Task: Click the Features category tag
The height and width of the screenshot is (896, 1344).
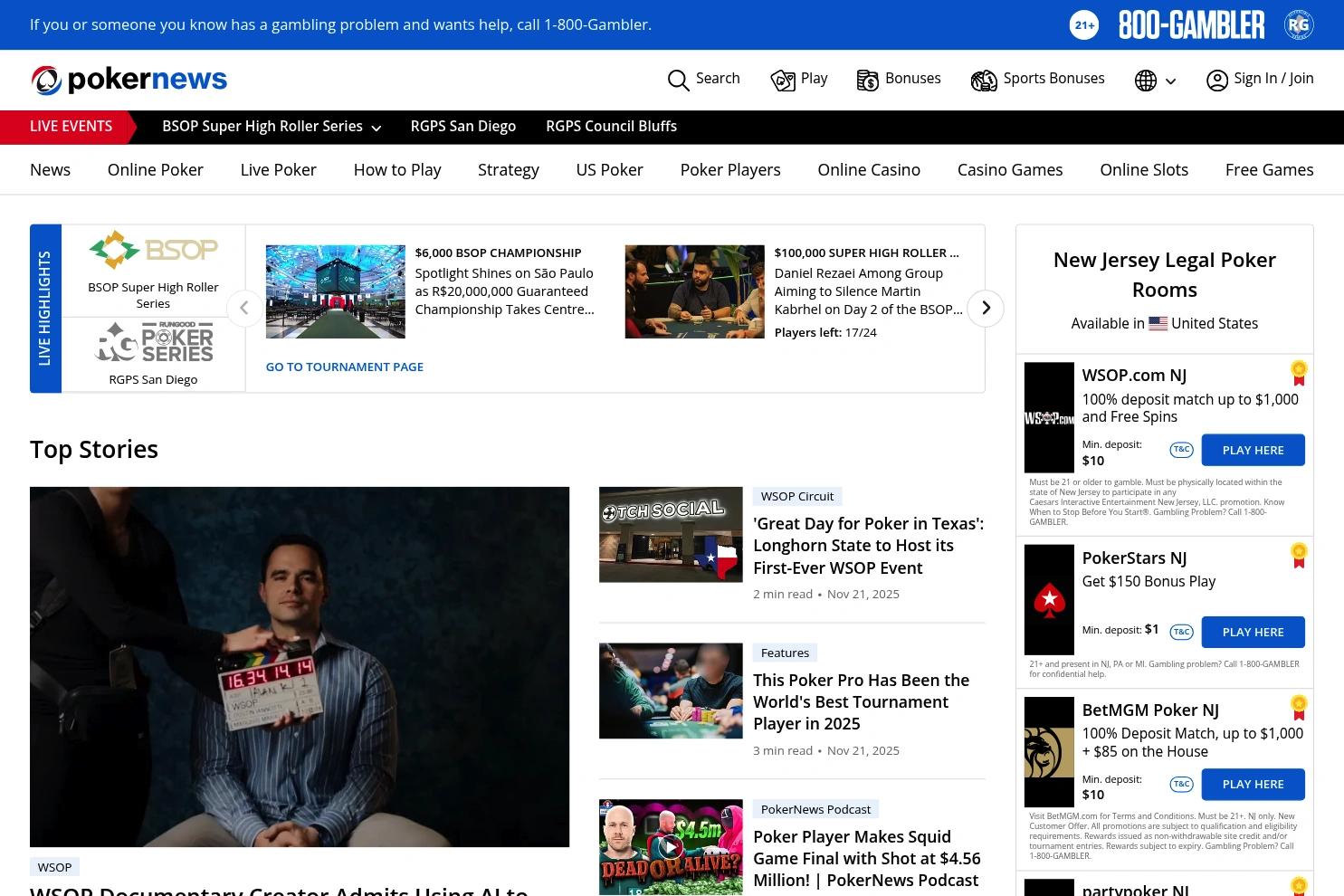Action: coord(786,653)
